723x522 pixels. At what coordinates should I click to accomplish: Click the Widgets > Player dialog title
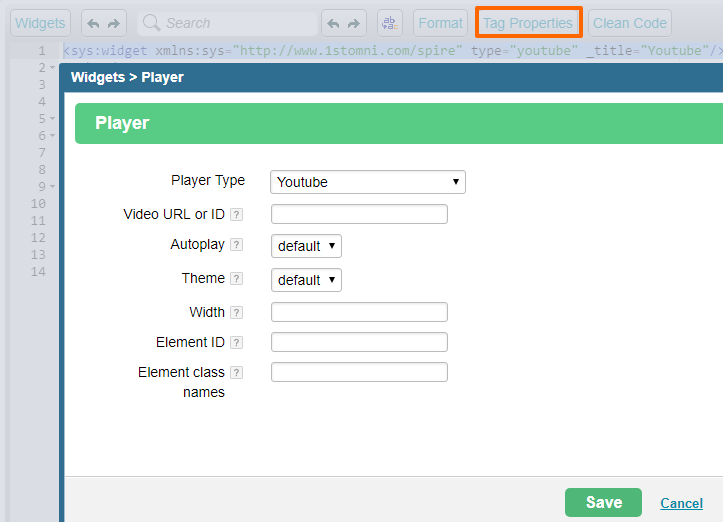coord(127,77)
